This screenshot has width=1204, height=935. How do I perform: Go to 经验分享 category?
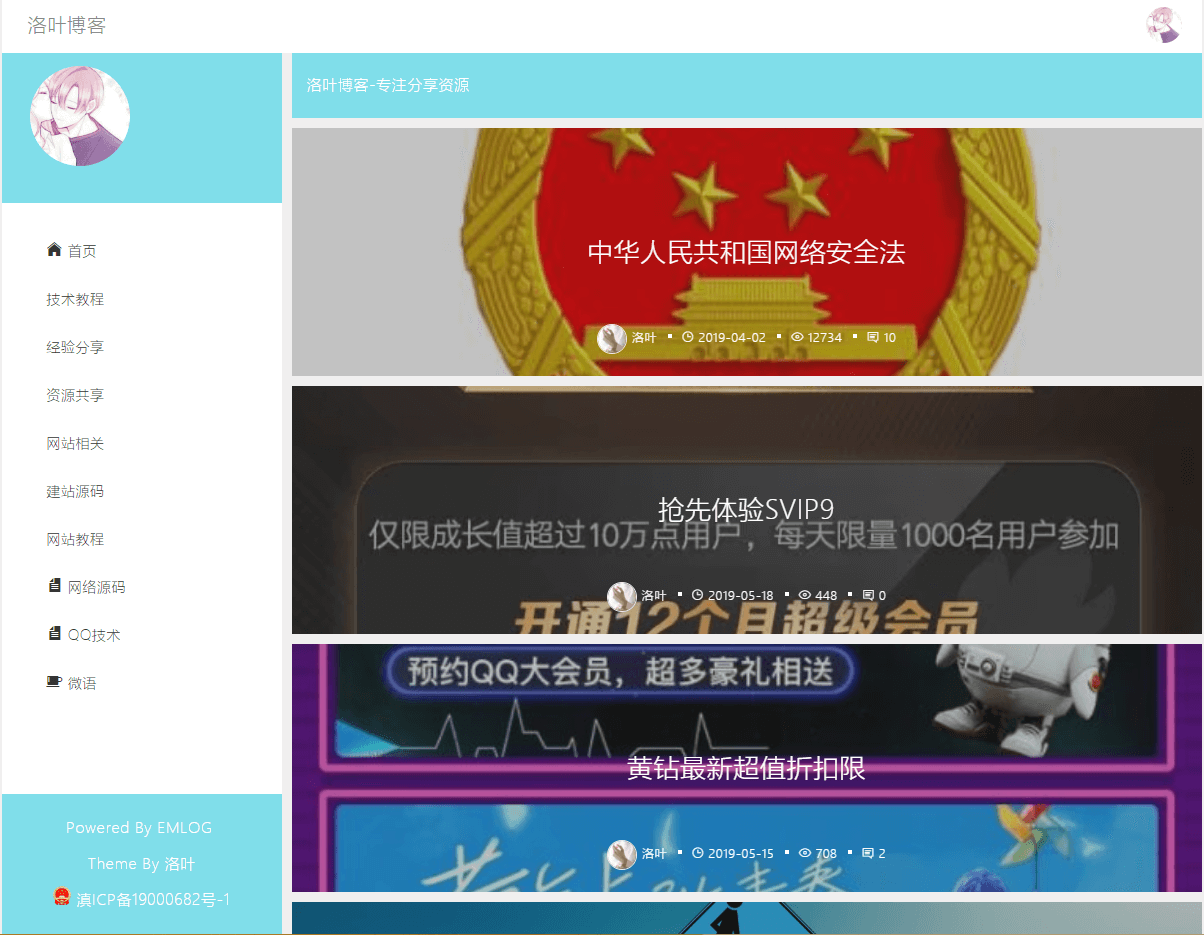[x=75, y=347]
